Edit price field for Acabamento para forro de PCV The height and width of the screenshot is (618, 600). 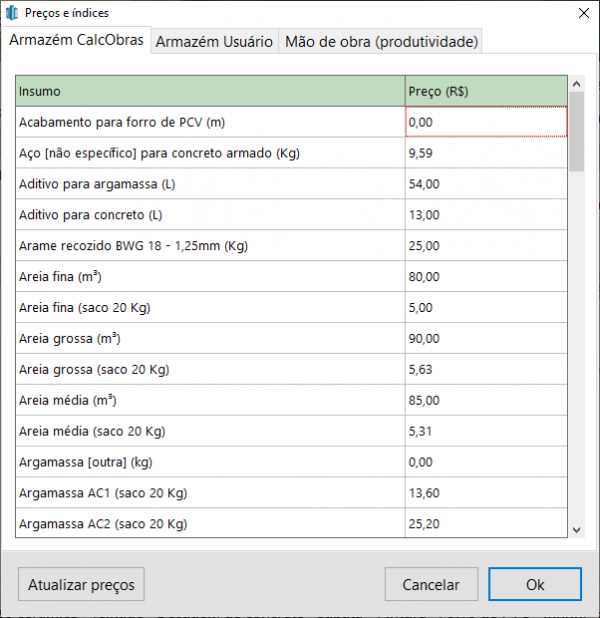486,122
